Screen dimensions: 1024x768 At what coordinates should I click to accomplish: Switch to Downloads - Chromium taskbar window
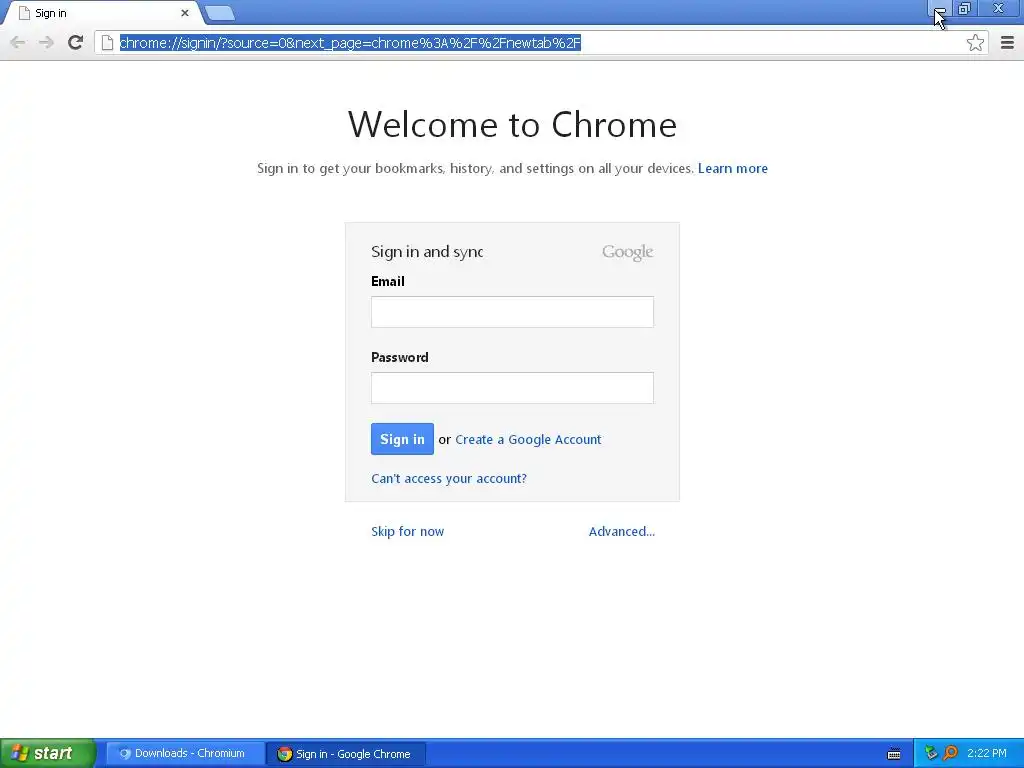pyautogui.click(x=185, y=754)
